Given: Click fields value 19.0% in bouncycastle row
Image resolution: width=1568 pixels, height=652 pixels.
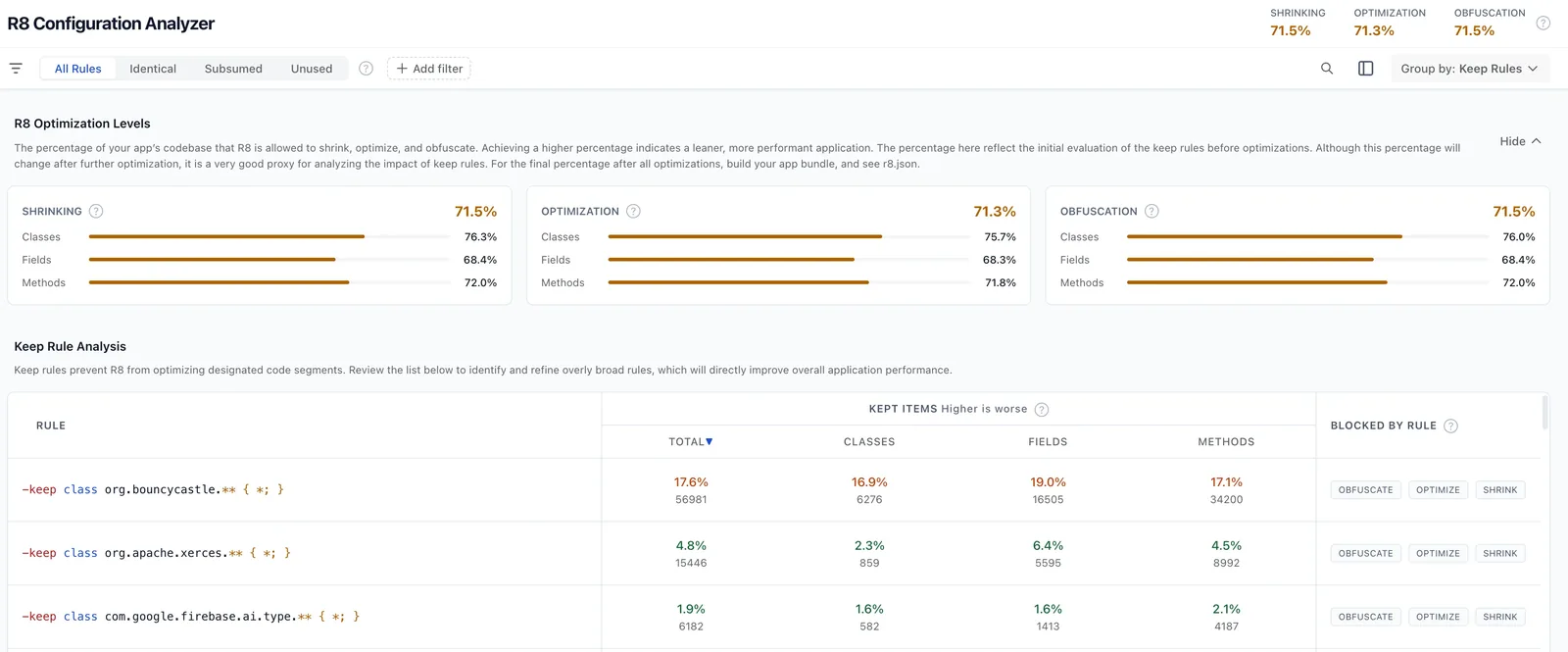Looking at the screenshot, I should [x=1048, y=482].
